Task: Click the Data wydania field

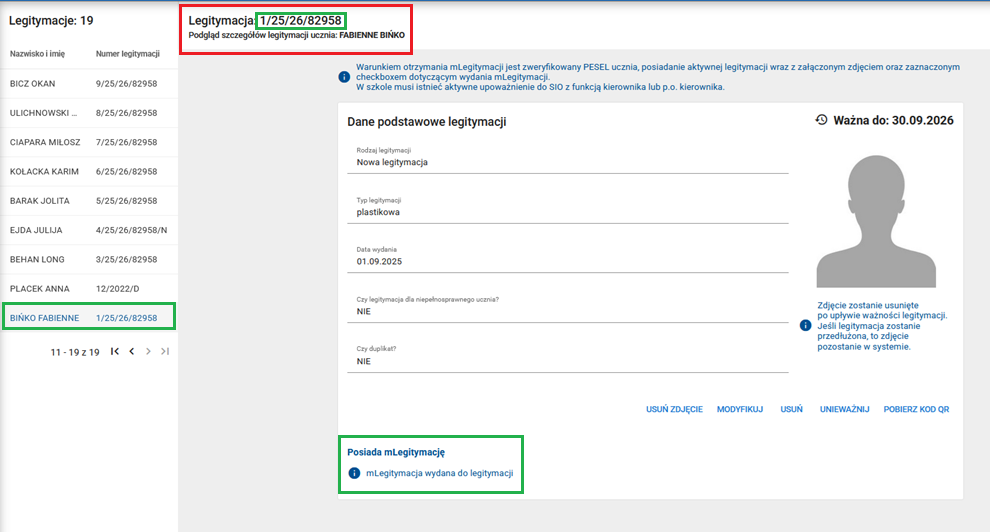Action: click(572, 262)
